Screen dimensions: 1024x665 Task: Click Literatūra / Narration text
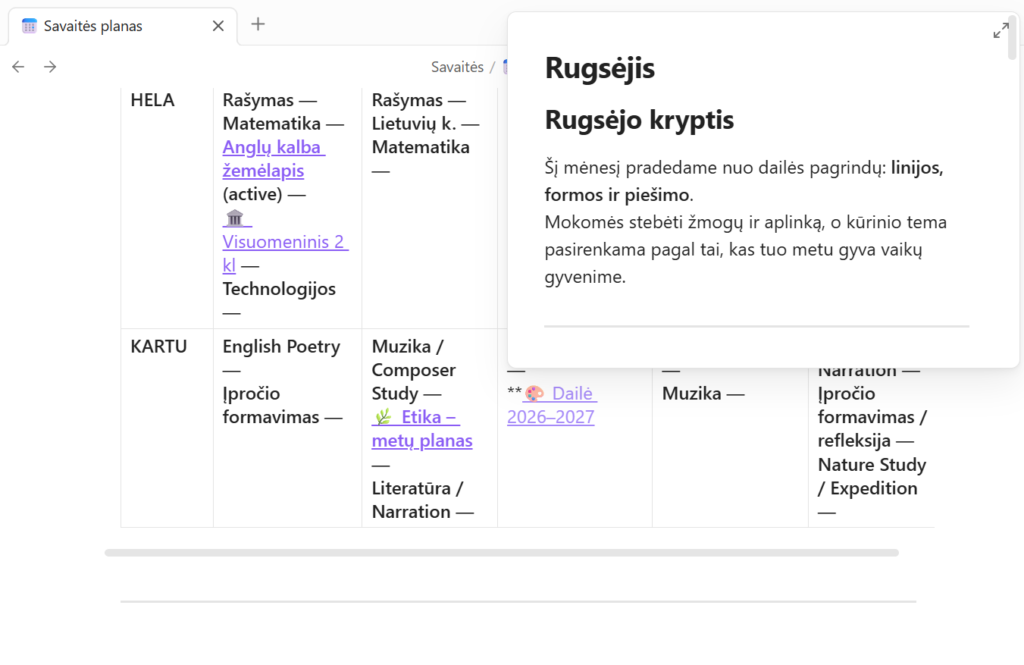(417, 500)
